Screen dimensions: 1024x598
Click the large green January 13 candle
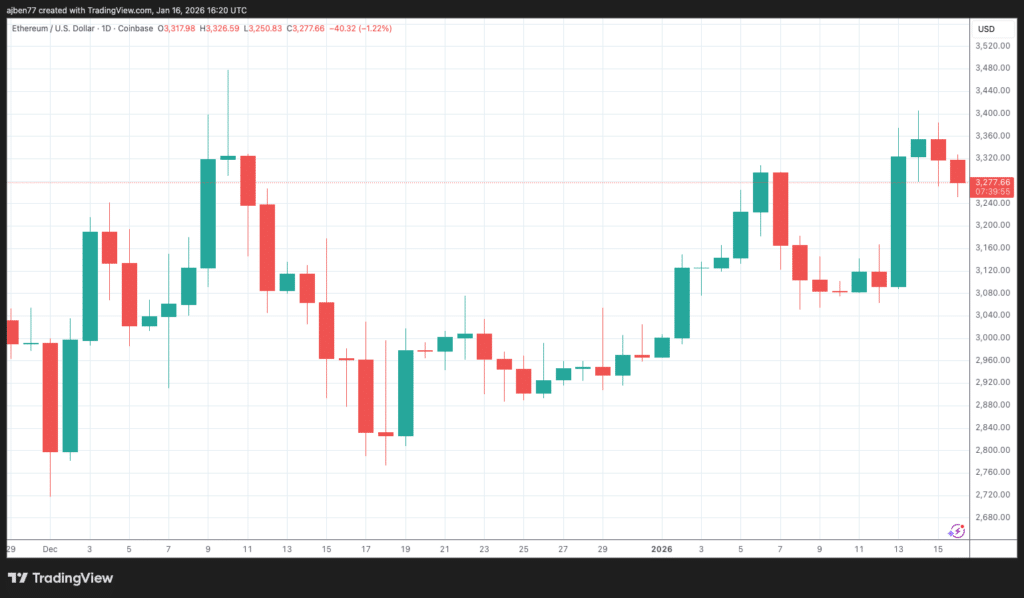(x=897, y=222)
